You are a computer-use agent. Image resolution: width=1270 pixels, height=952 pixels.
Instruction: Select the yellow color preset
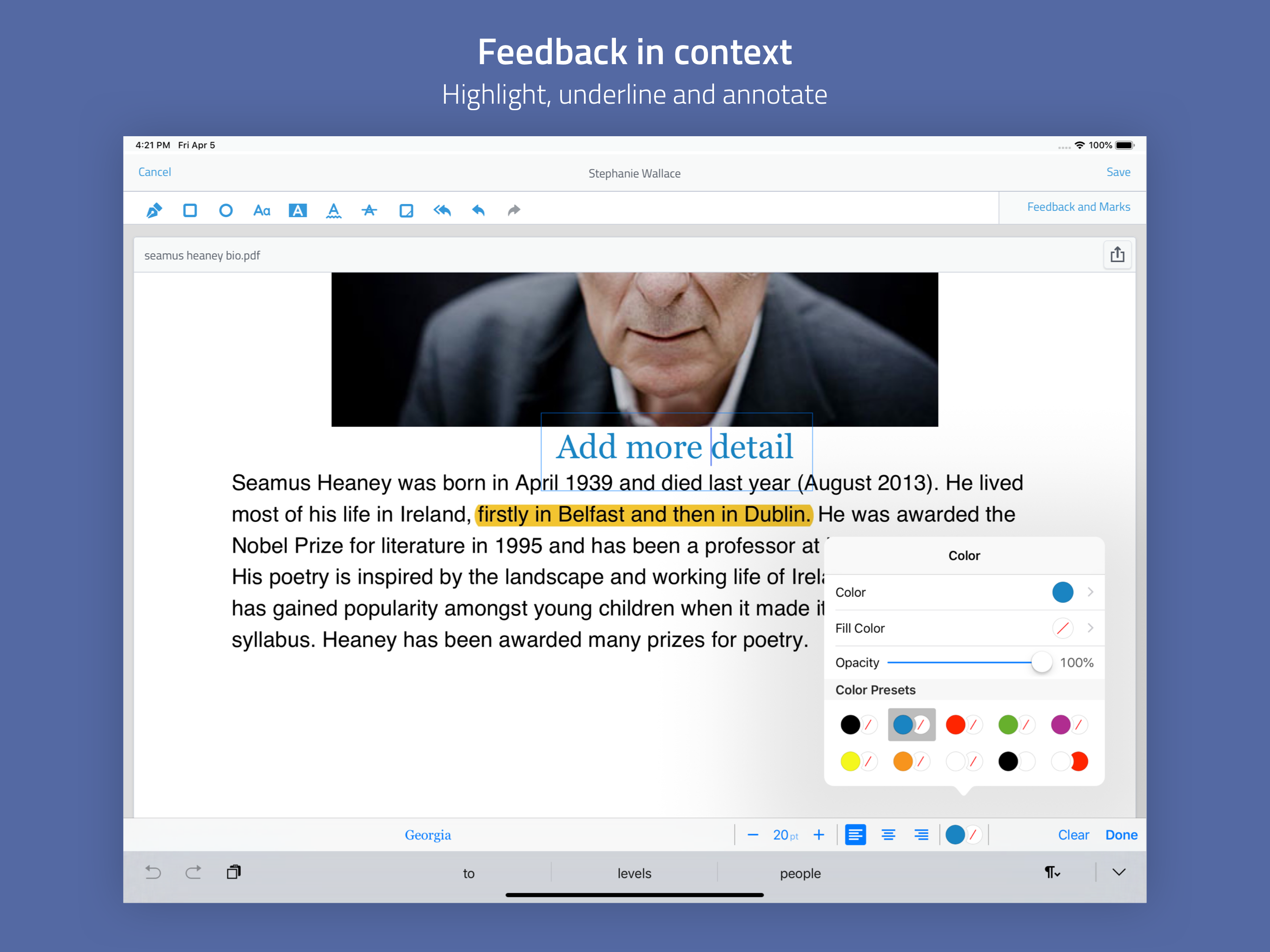click(858, 761)
